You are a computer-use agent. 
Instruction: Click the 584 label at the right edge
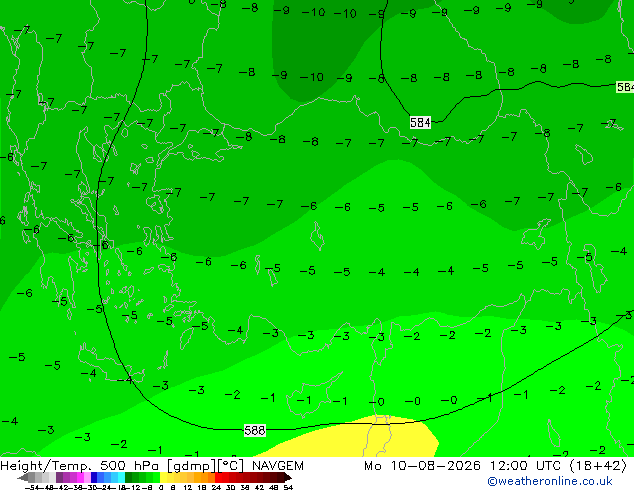pyautogui.click(x=625, y=87)
